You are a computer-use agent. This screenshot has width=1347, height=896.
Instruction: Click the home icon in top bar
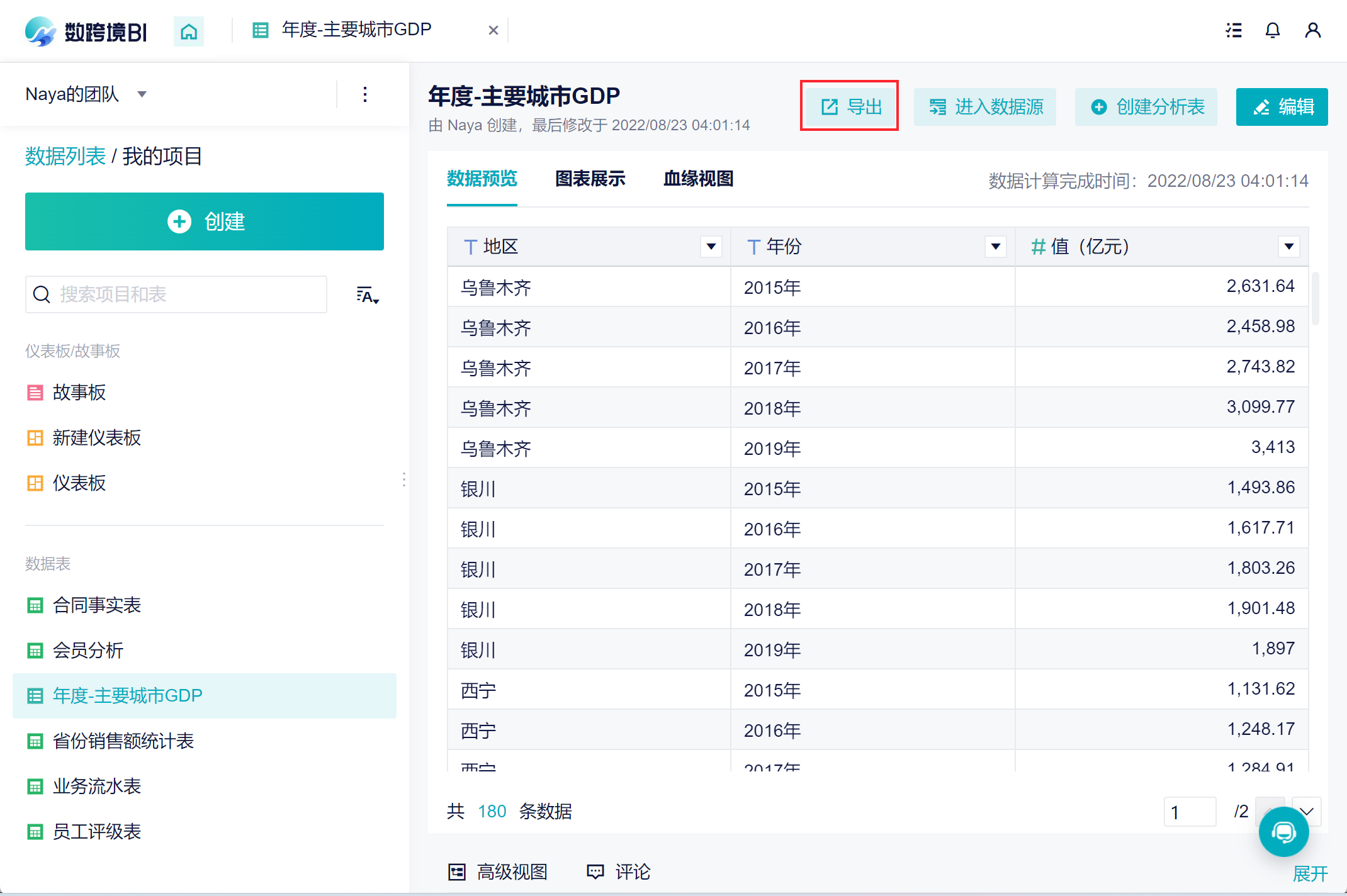click(x=189, y=31)
